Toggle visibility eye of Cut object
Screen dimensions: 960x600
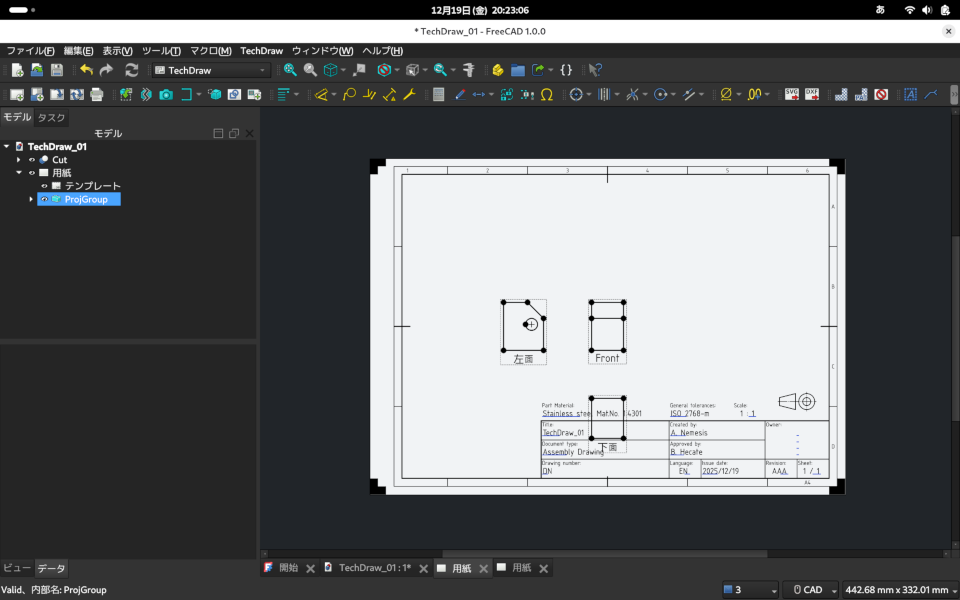pos(32,160)
